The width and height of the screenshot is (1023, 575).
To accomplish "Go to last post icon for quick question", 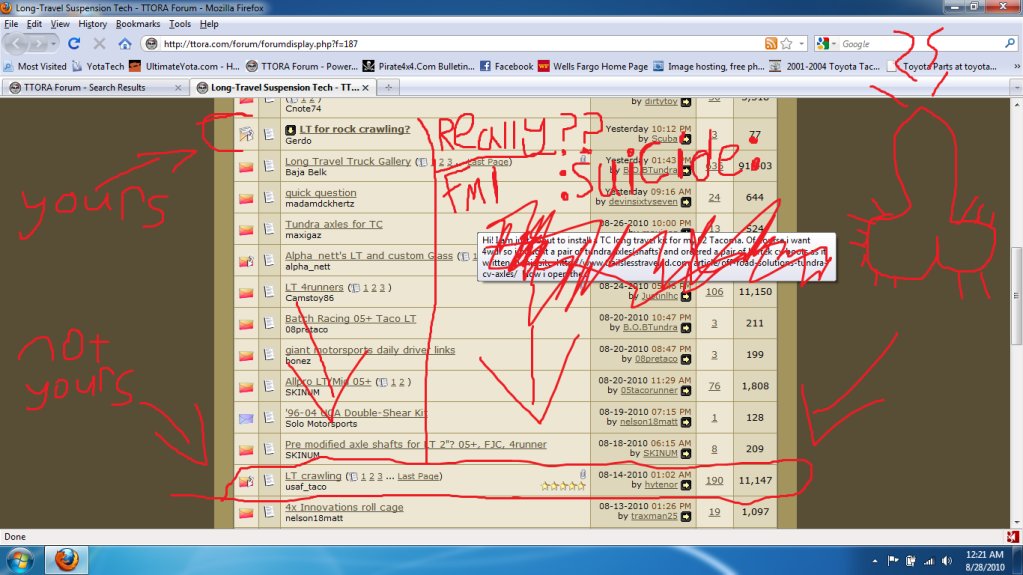I will coord(686,202).
